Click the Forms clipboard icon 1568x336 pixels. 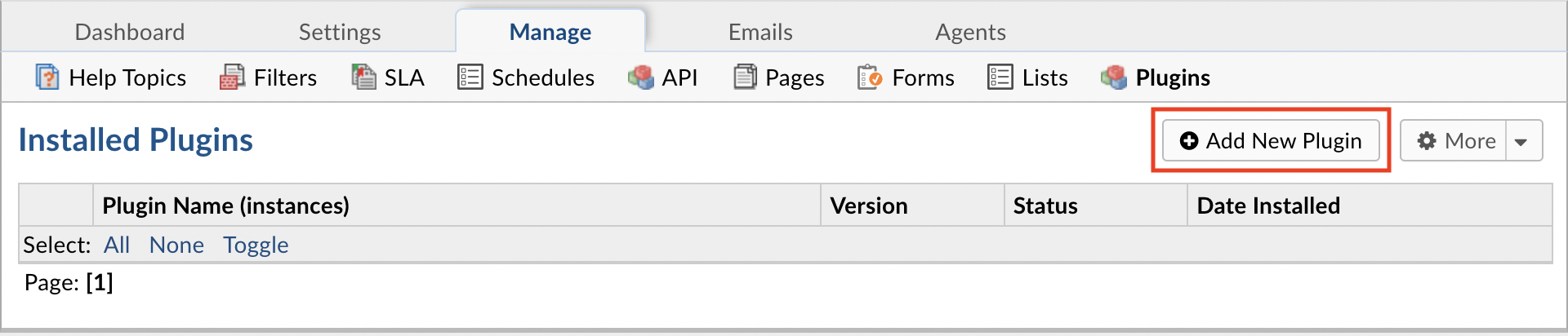(870, 77)
